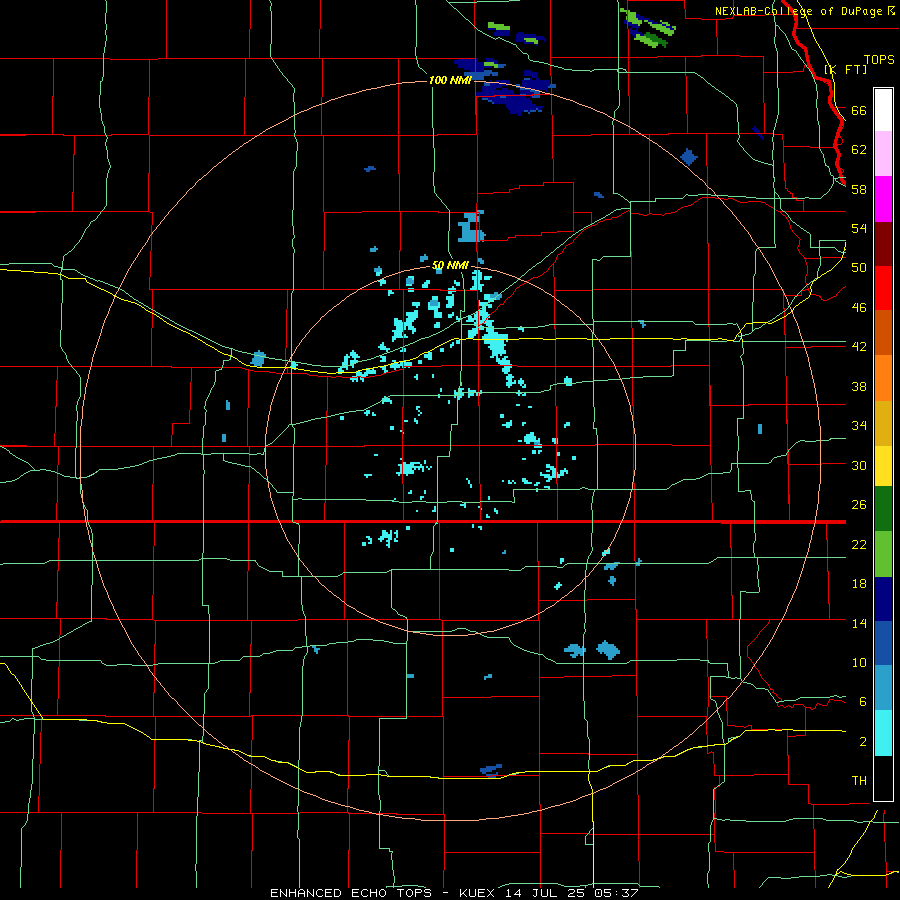
Task: Click the dark green swatch between 22 and 26
Action: click(883, 509)
